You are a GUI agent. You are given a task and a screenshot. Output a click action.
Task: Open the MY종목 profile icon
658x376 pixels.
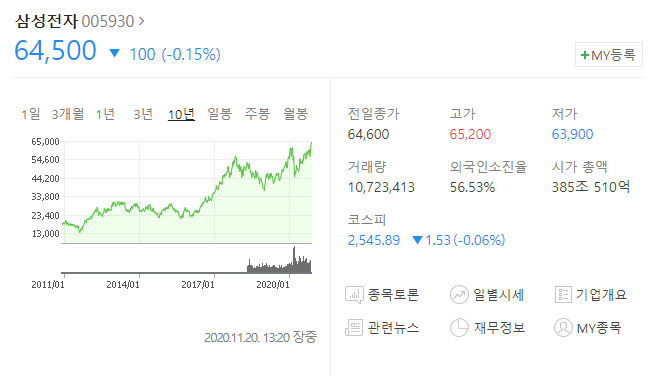[x=563, y=328]
